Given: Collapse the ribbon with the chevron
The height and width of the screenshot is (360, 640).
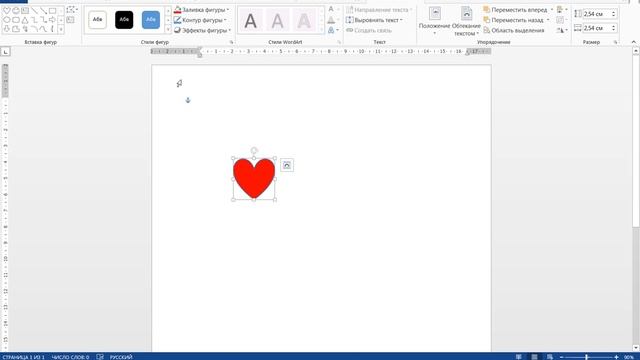Looking at the screenshot, I should [633, 42].
